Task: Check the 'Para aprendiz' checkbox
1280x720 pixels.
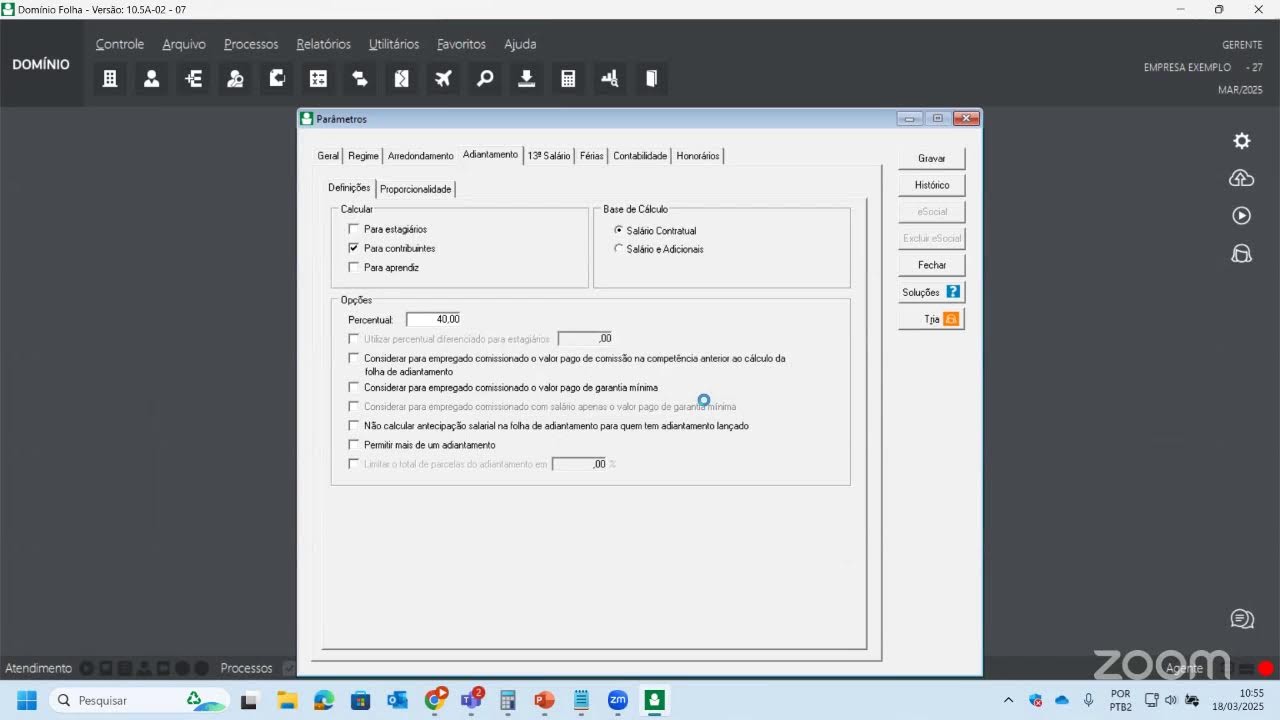Action: 353,267
